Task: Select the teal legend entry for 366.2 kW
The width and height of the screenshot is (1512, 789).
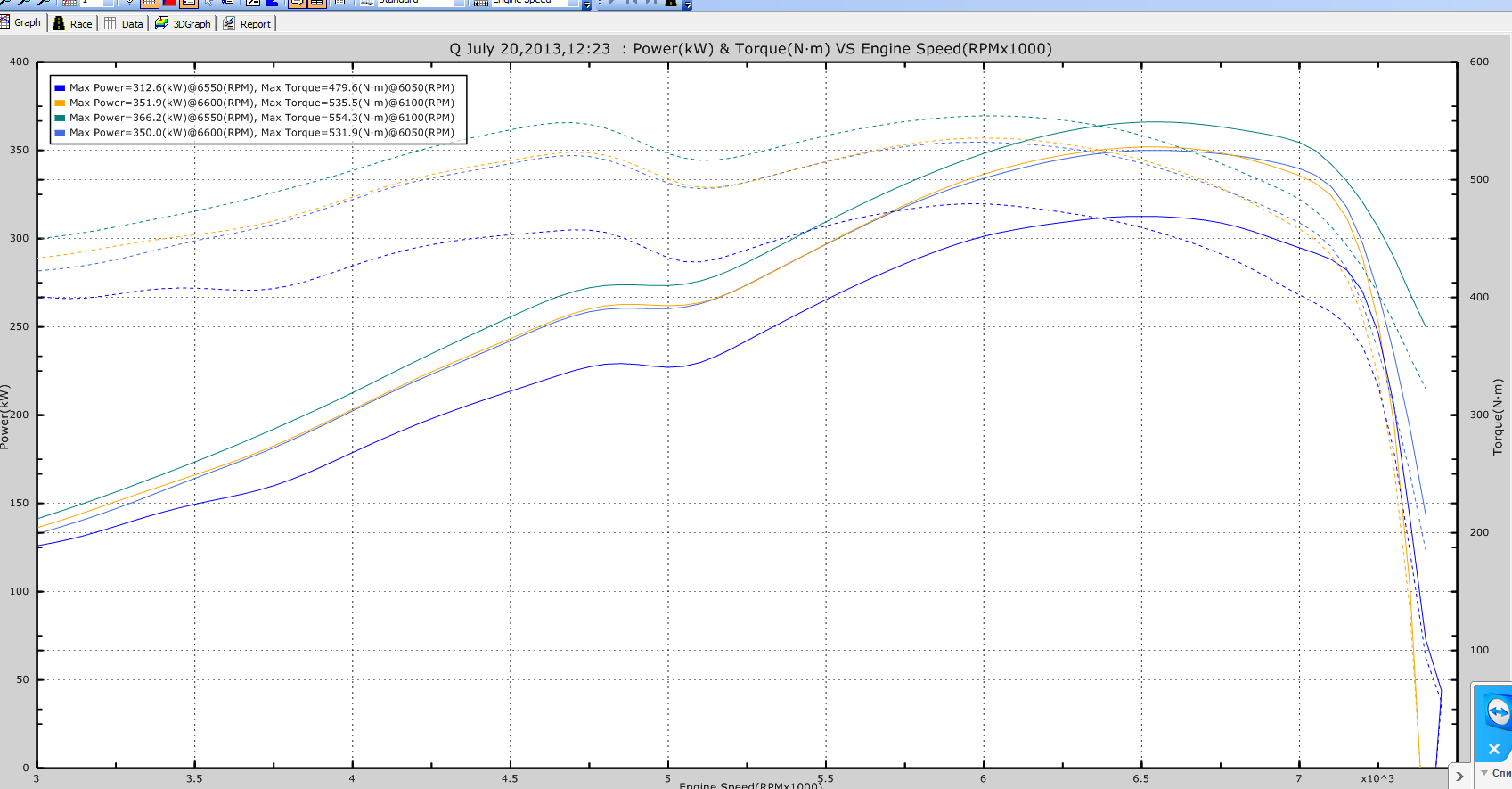Action: [x=261, y=118]
